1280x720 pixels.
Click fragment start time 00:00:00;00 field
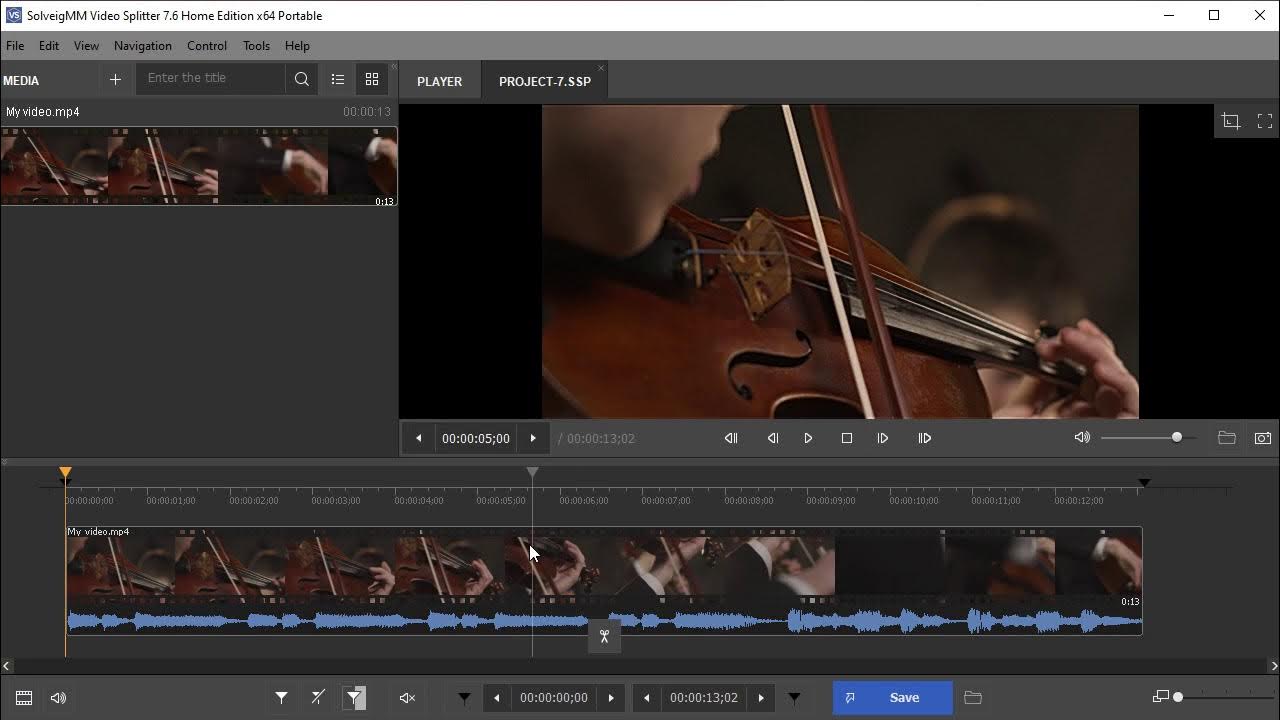click(554, 698)
